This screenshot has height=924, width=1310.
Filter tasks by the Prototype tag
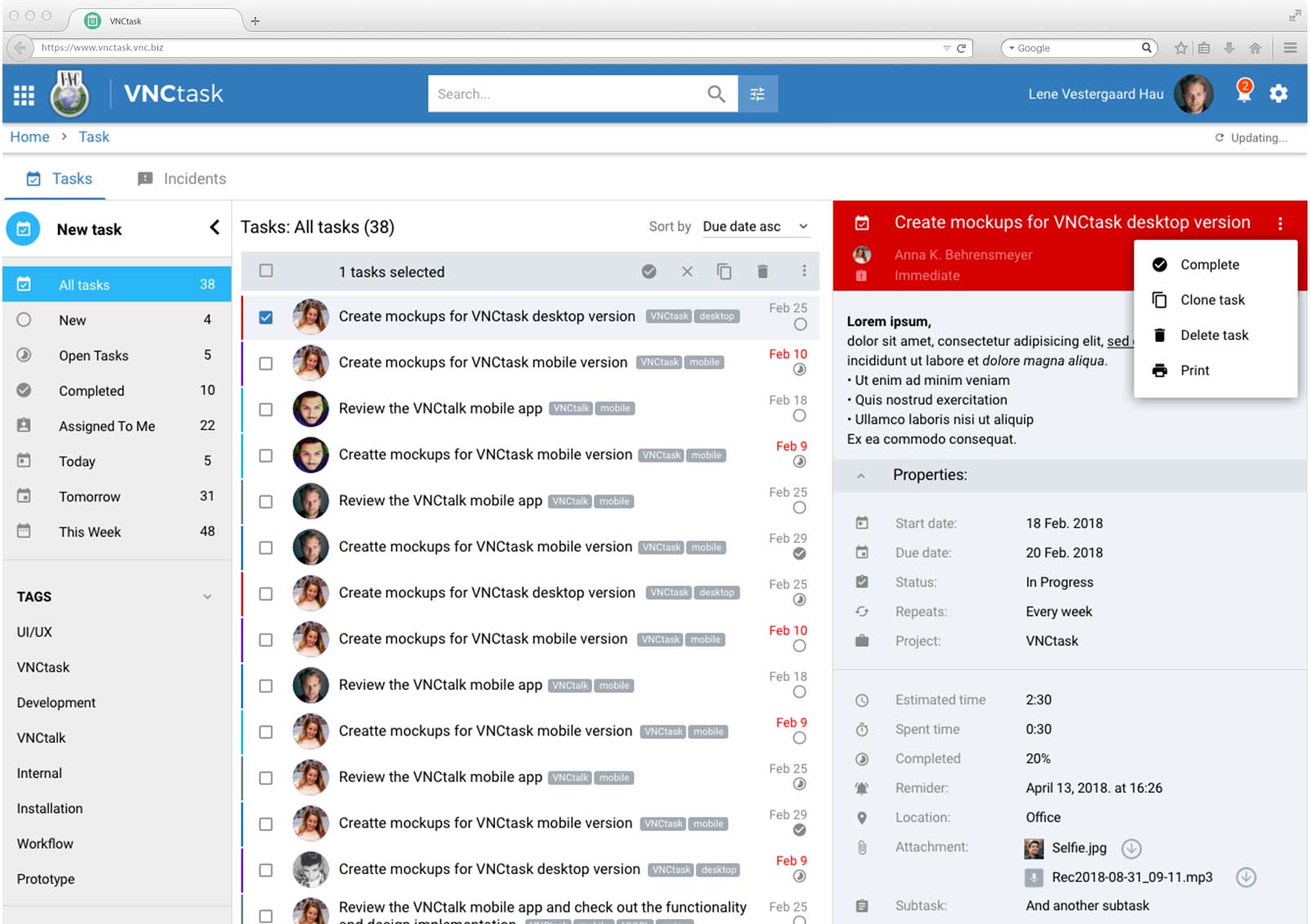pos(46,879)
